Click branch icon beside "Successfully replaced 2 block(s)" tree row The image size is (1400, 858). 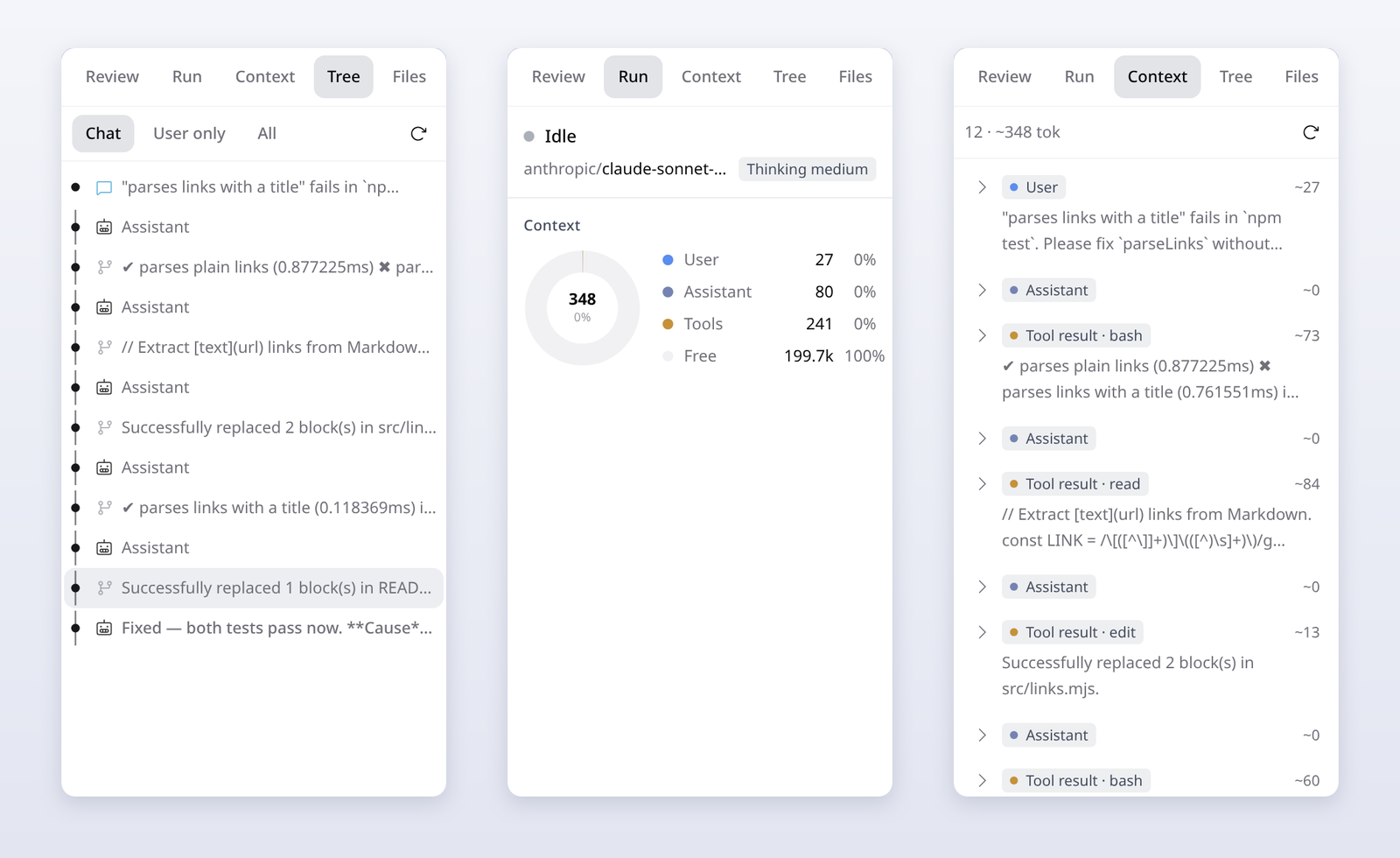(104, 427)
